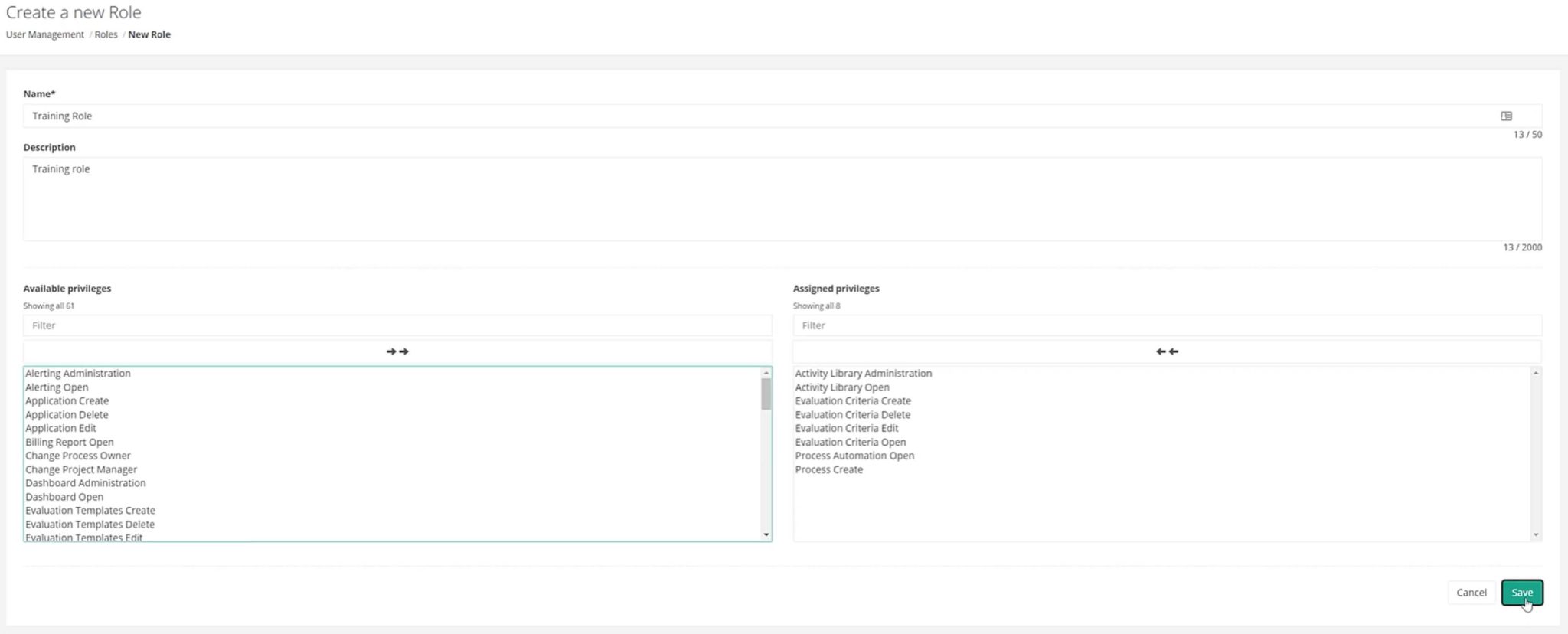Image resolution: width=1568 pixels, height=634 pixels.
Task: Click the Available privileges scrollbar thumb
Action: [766, 394]
